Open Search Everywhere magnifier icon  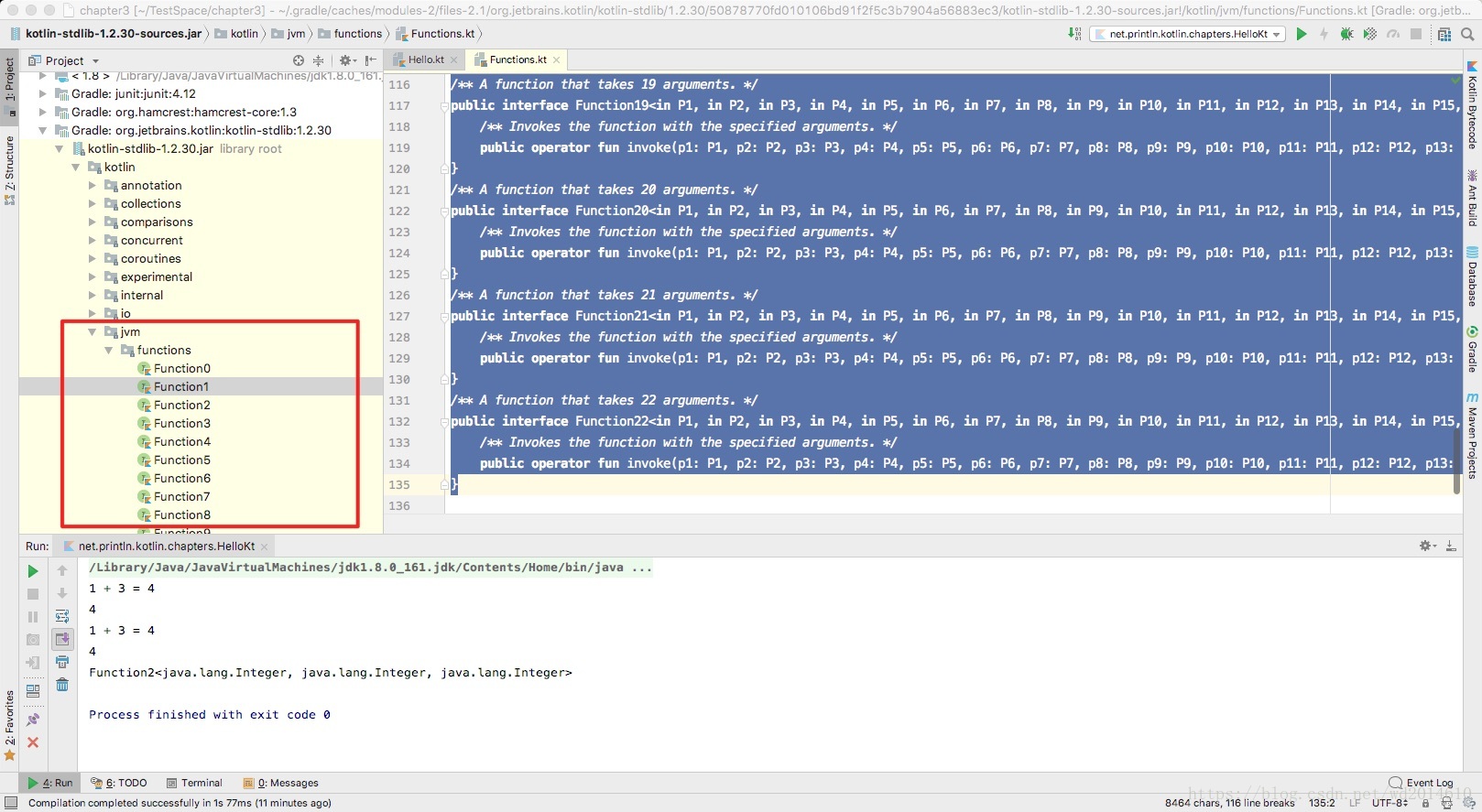[x=1467, y=34]
